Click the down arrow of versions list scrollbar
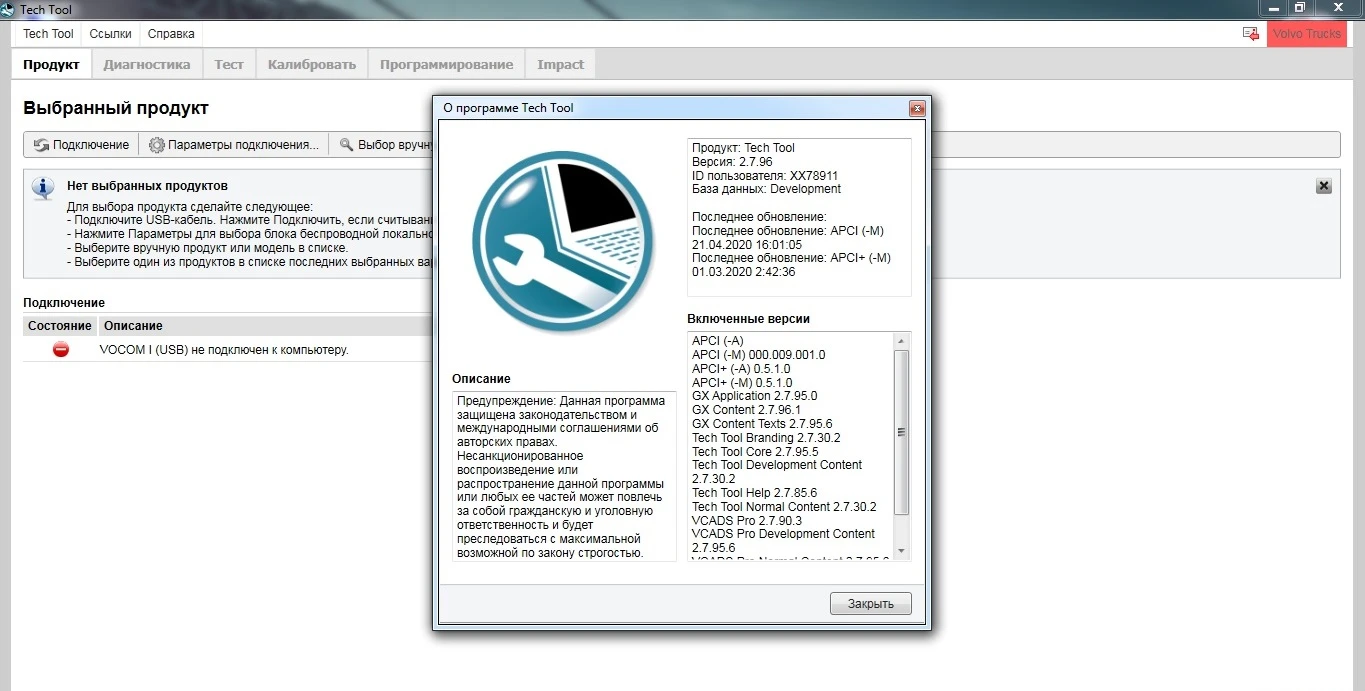Viewport: 1365px width, 691px height. [x=902, y=551]
